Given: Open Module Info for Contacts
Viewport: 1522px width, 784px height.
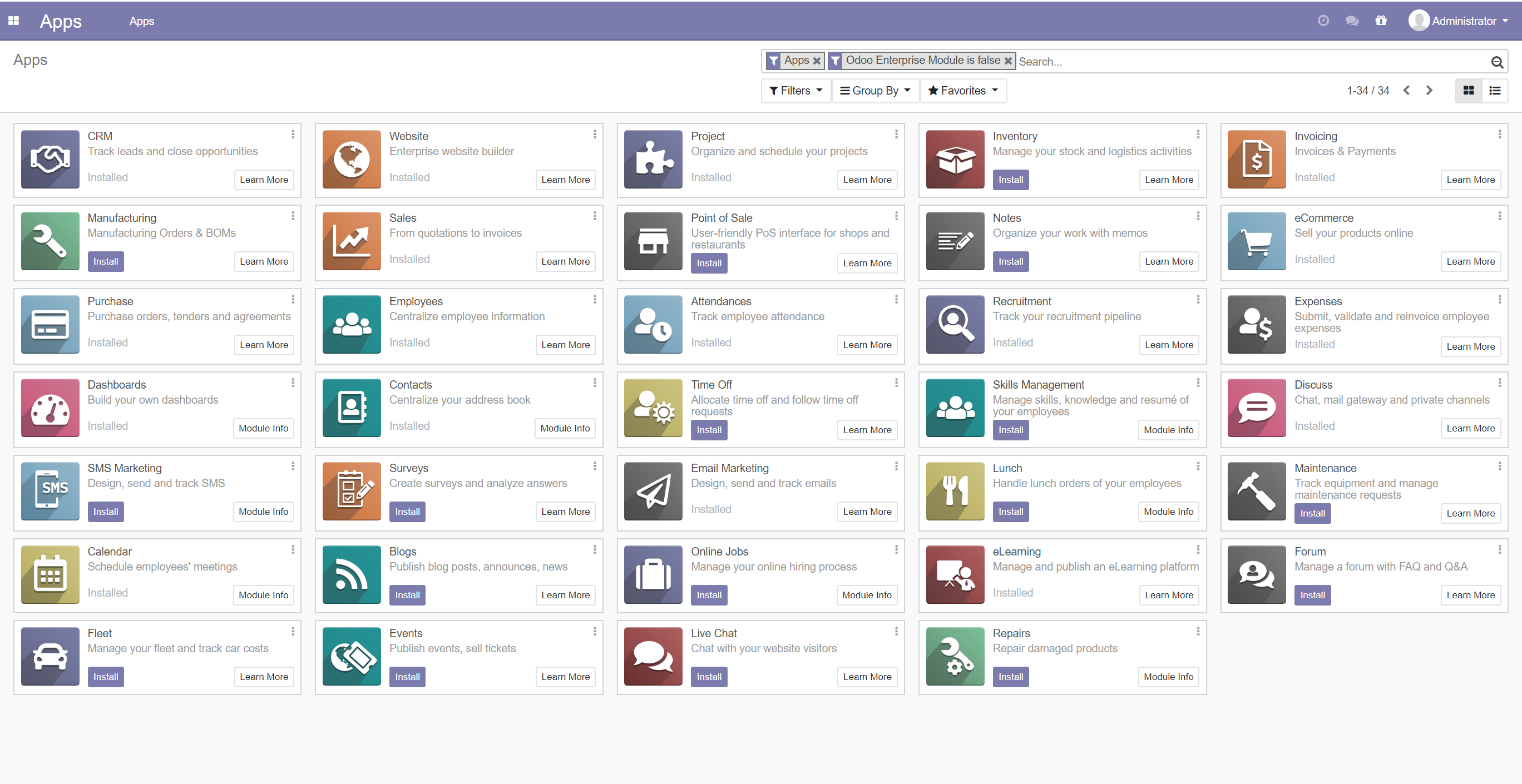Looking at the screenshot, I should coord(564,428).
